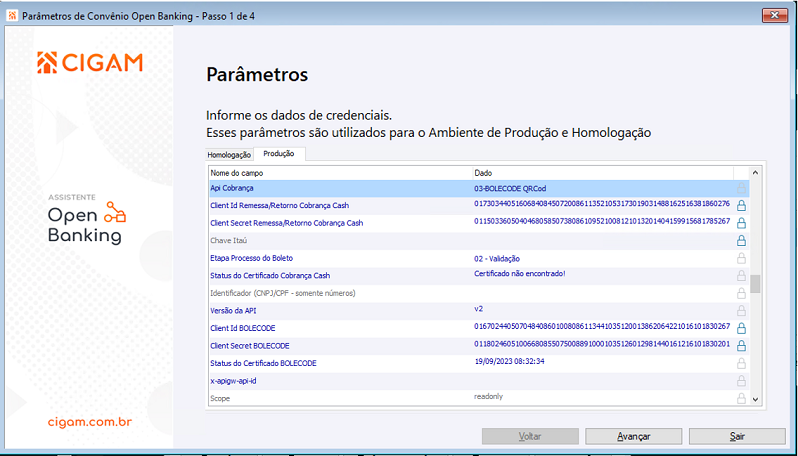
Task: Click lock icon for Etapa Processo do Boleto
Action: pos(742,258)
